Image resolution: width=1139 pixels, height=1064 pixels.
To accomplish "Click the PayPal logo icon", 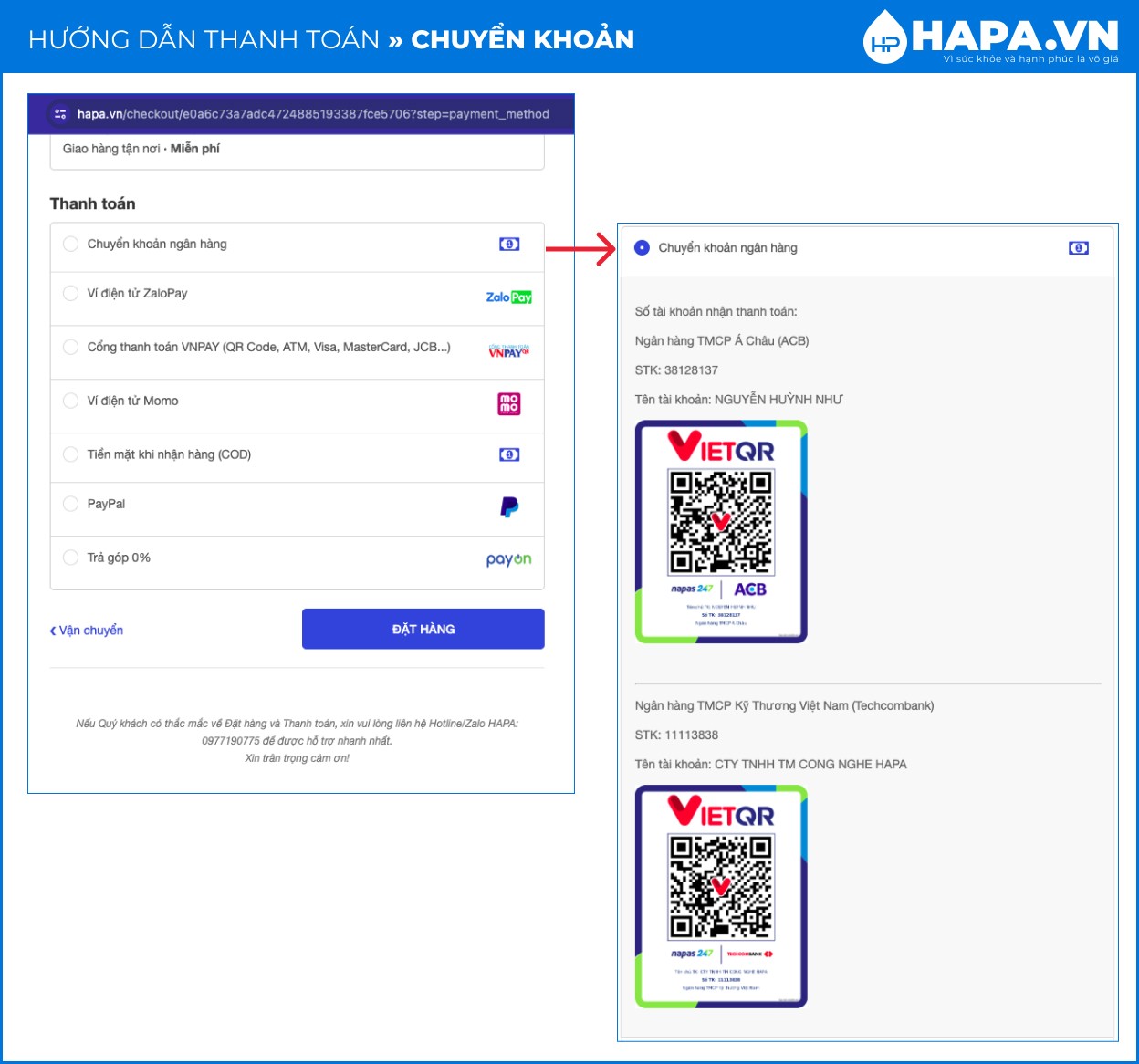I will (509, 506).
